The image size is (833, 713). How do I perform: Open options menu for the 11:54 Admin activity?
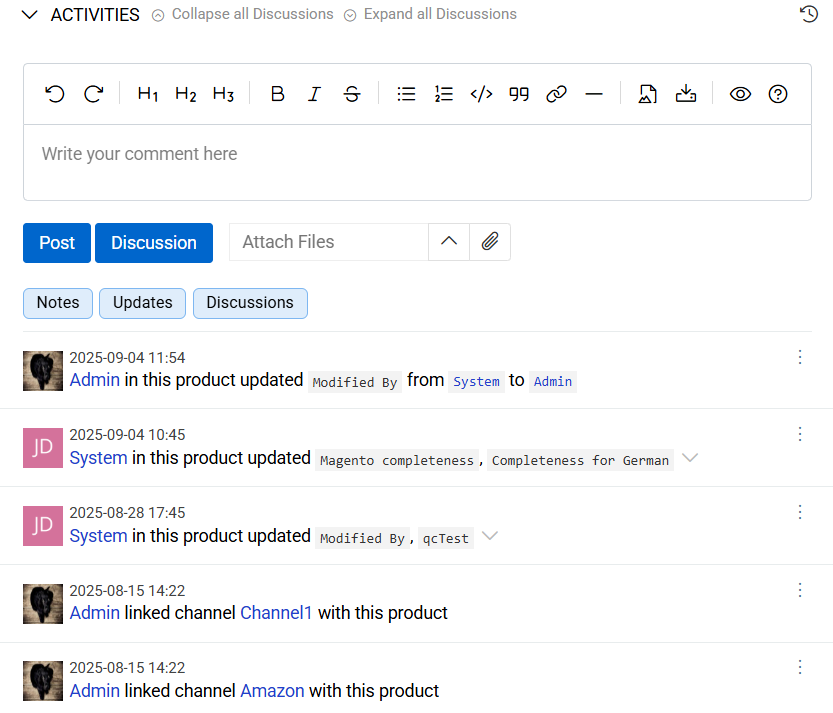coord(799,357)
